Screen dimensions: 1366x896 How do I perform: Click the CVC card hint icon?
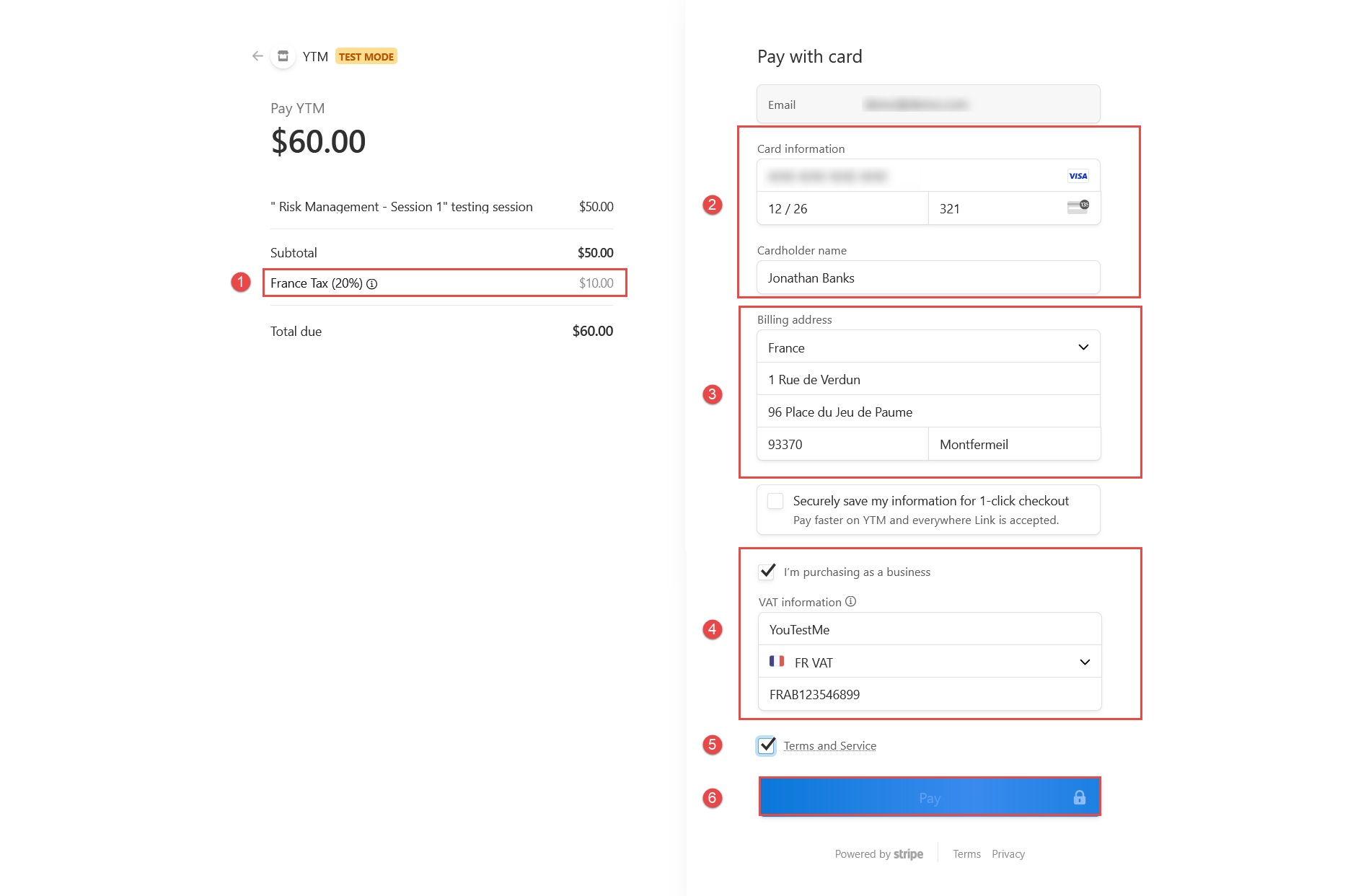(x=1078, y=208)
